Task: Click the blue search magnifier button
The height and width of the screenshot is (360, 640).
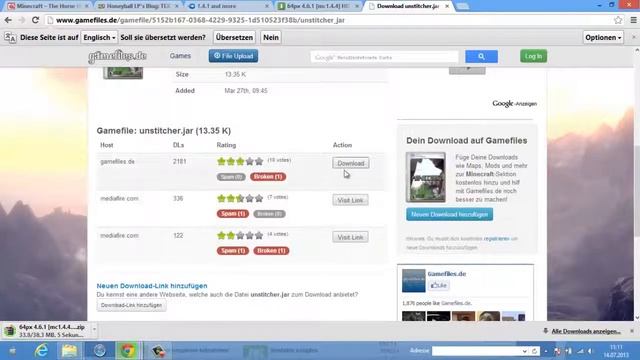Action: 481,56
